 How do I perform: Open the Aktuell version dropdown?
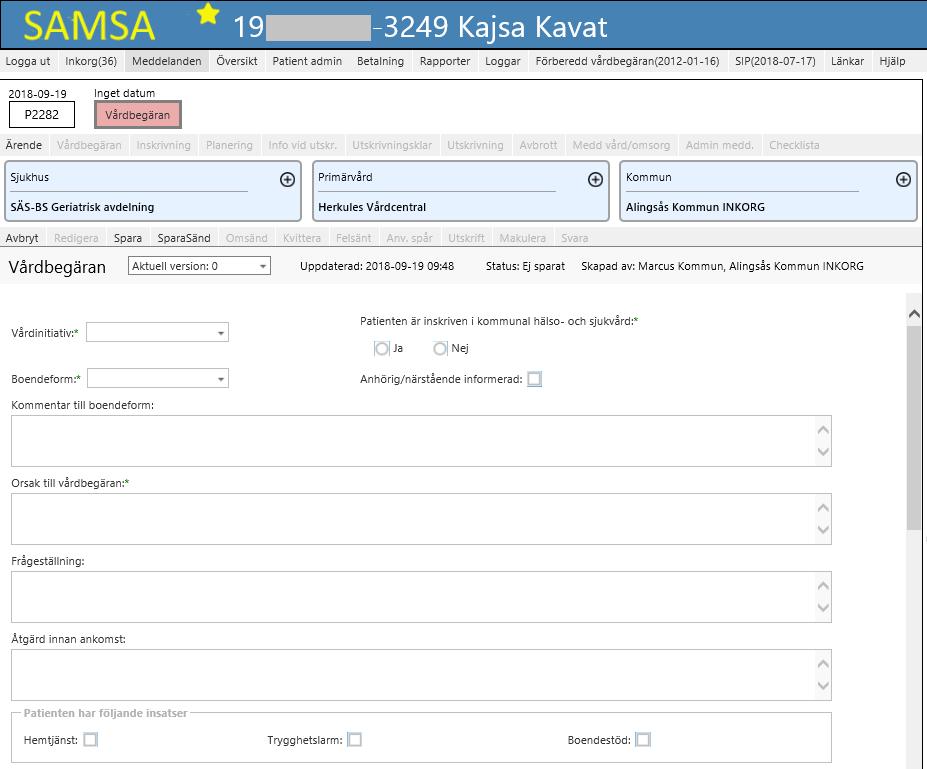pos(199,266)
